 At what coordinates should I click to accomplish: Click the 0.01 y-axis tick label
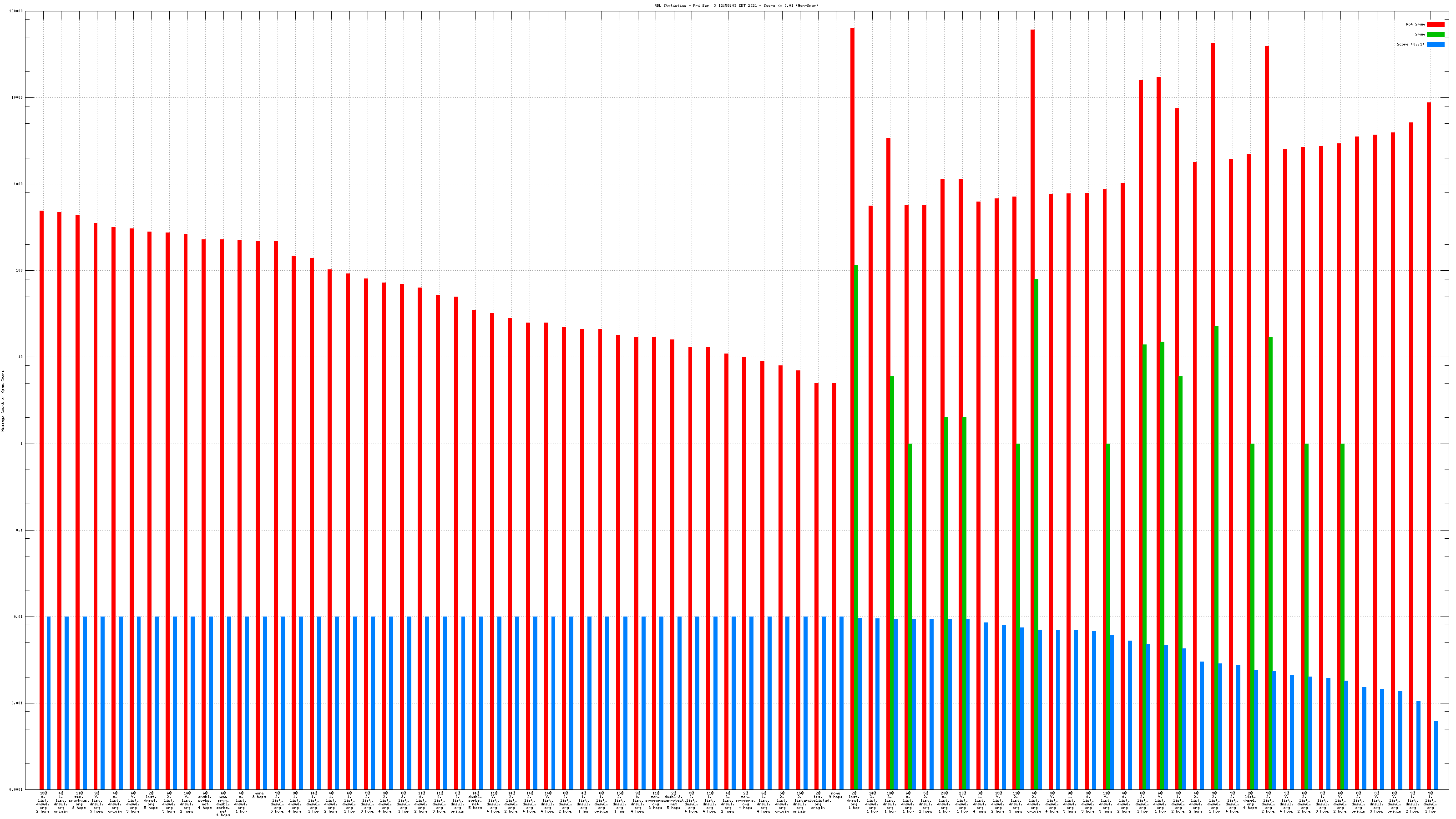(19, 617)
